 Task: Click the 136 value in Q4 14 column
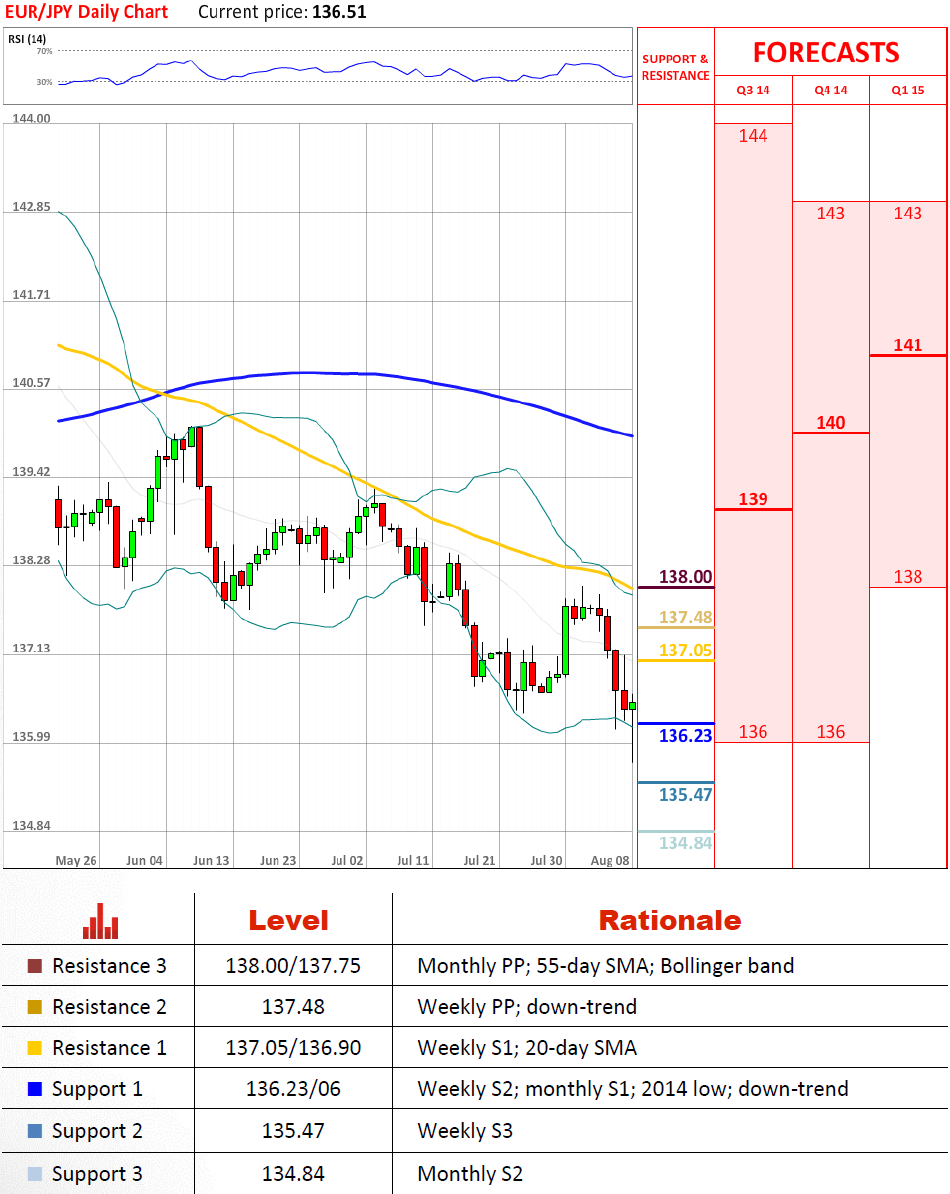(830, 732)
